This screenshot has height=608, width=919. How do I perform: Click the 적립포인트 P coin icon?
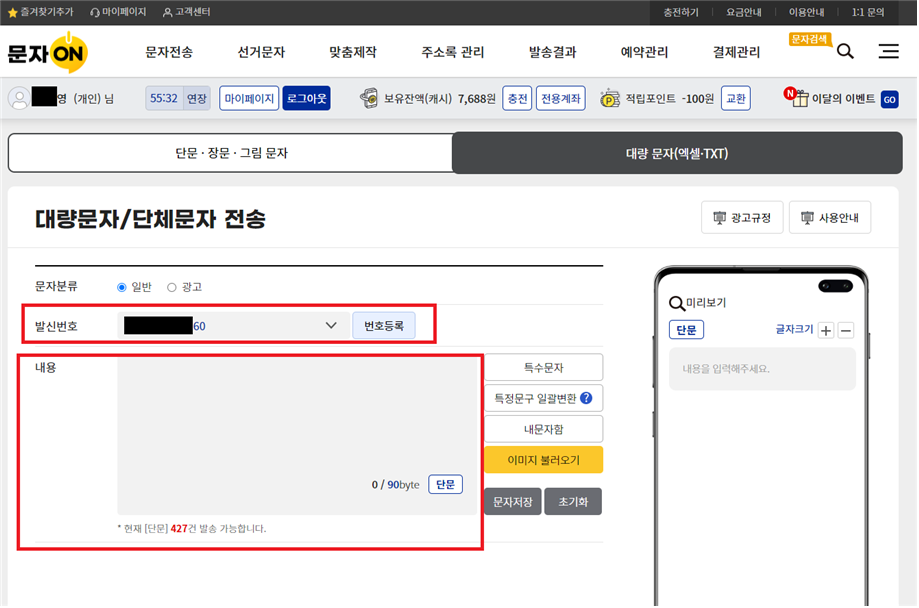610,98
